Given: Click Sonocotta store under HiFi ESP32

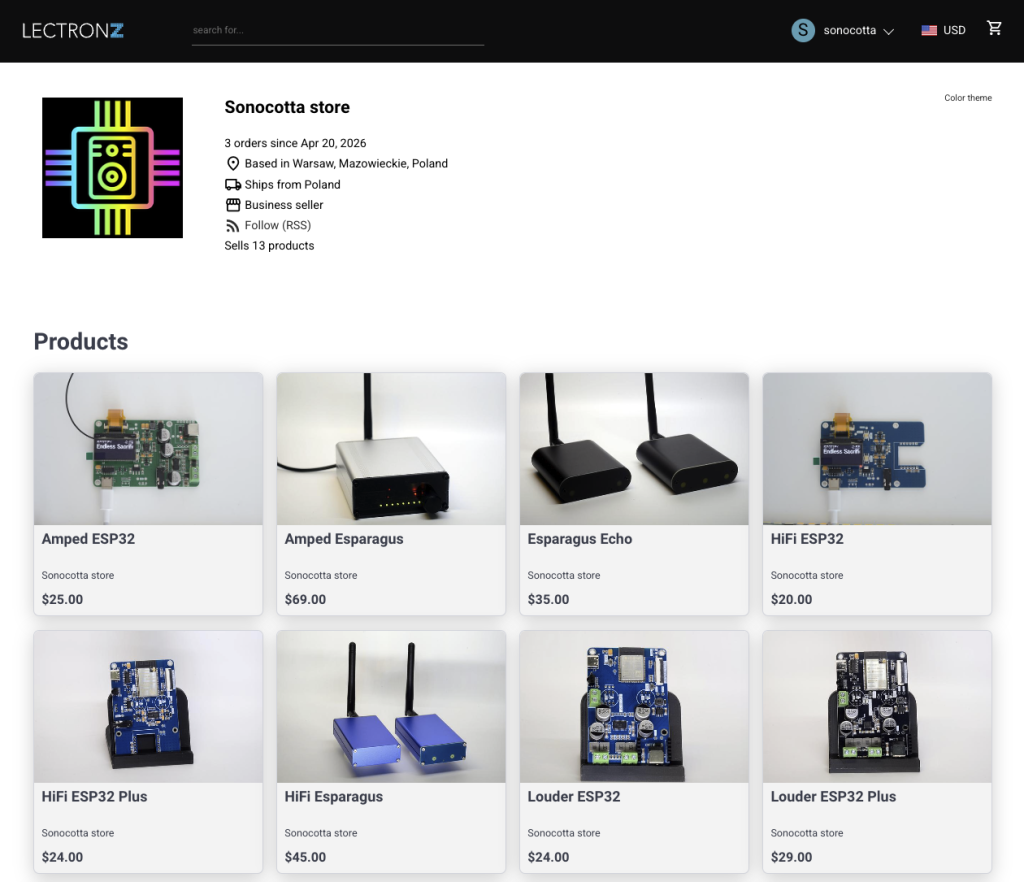Looking at the screenshot, I should tap(807, 576).
